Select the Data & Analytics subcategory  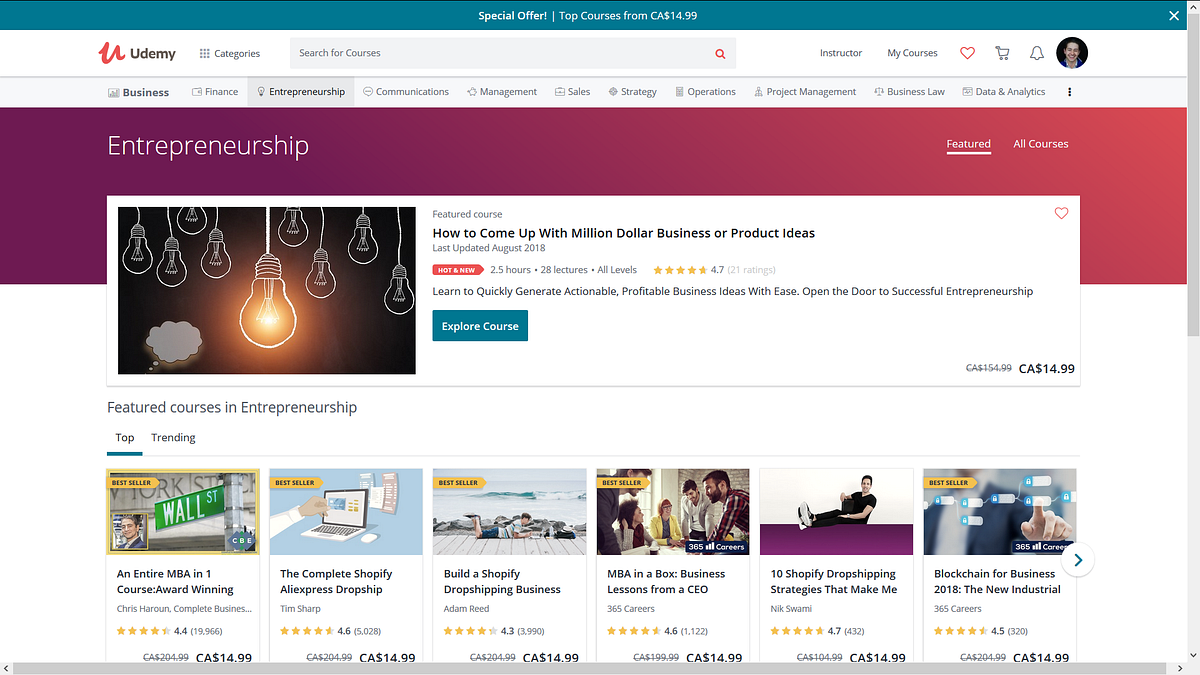(1004, 92)
